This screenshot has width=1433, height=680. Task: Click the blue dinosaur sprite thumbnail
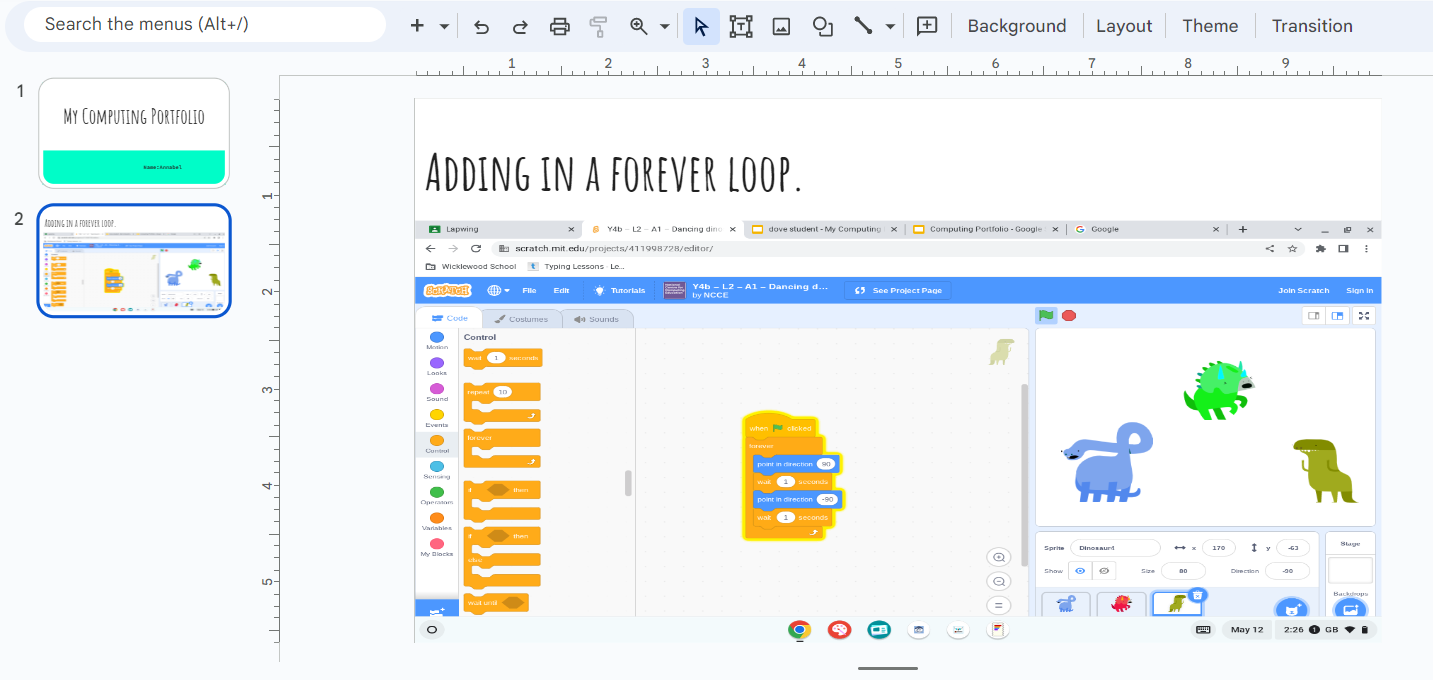point(1066,603)
